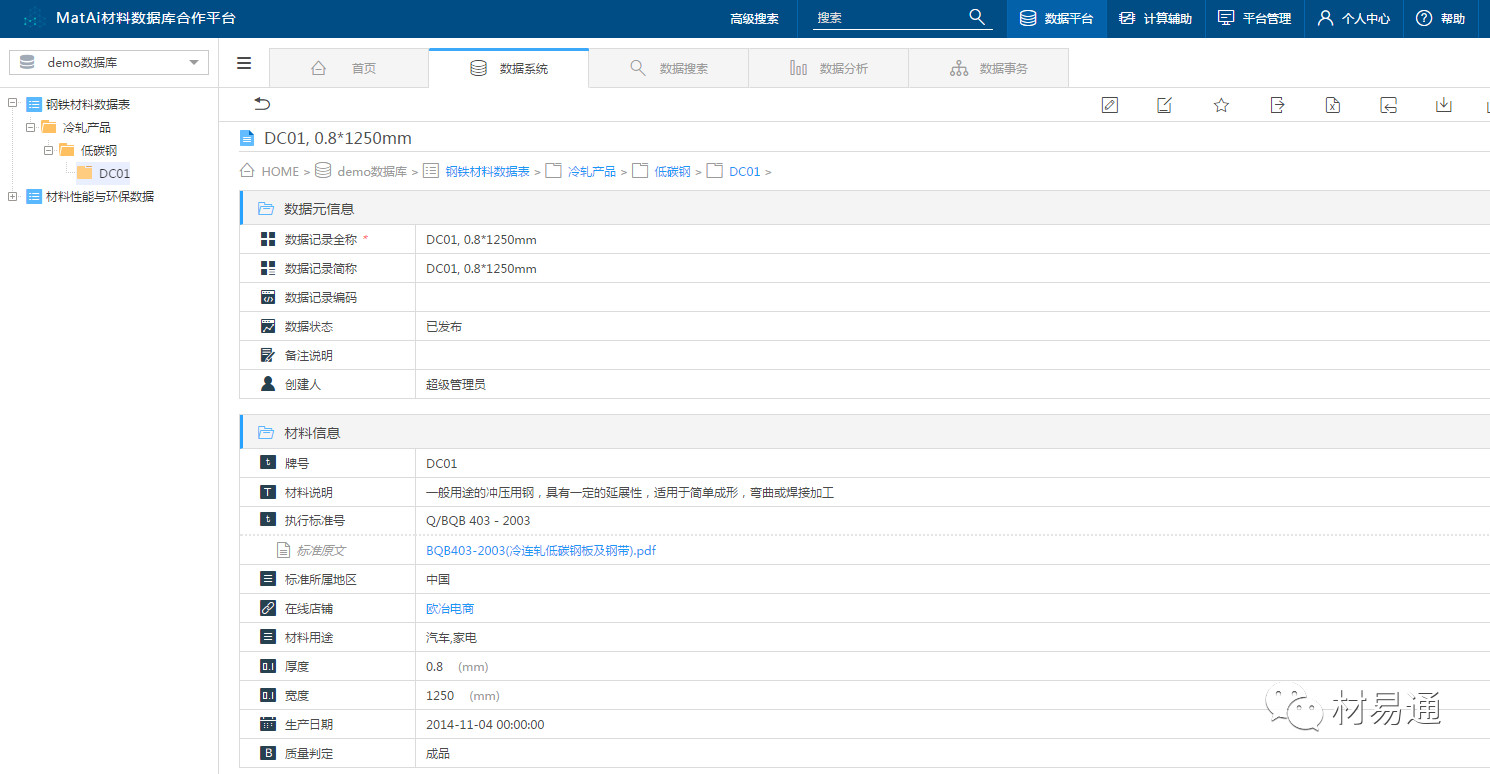
Task: Switch to the 数据搜索 tab
Action: coord(668,69)
